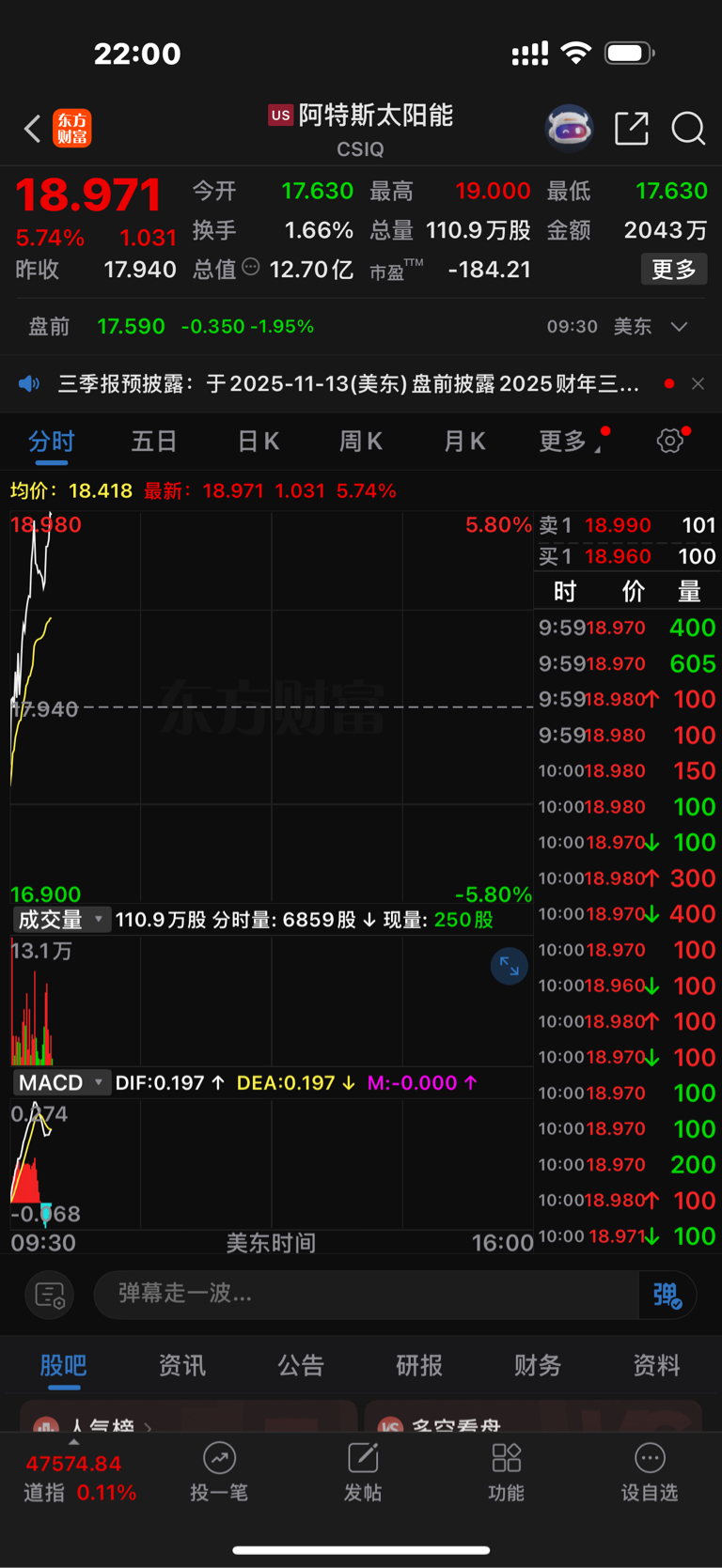Tap the 弹幕走一波 input field
The height and width of the screenshot is (1568, 722).
click(367, 1295)
